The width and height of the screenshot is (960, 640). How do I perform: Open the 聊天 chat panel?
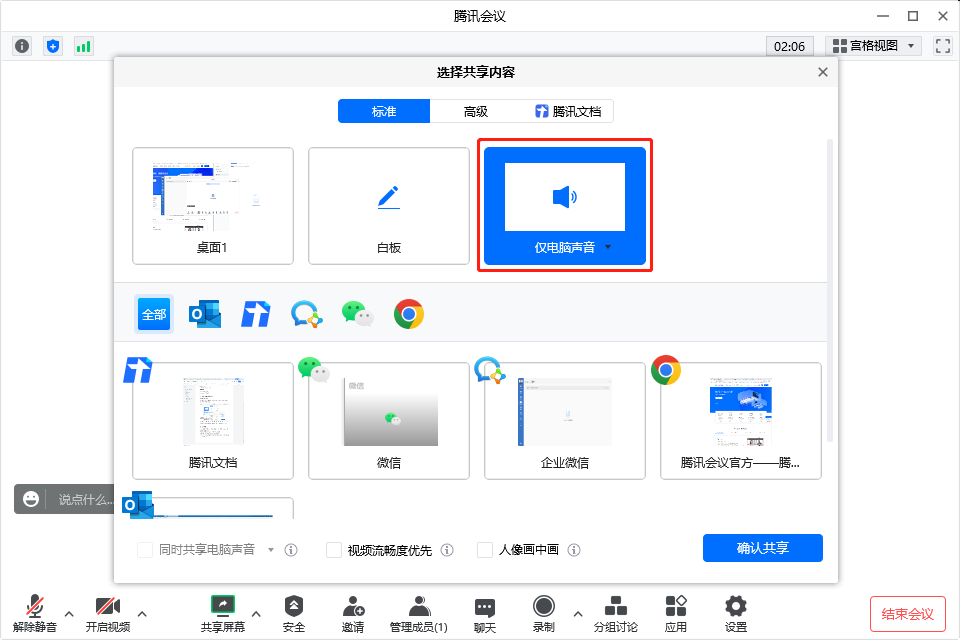485,614
